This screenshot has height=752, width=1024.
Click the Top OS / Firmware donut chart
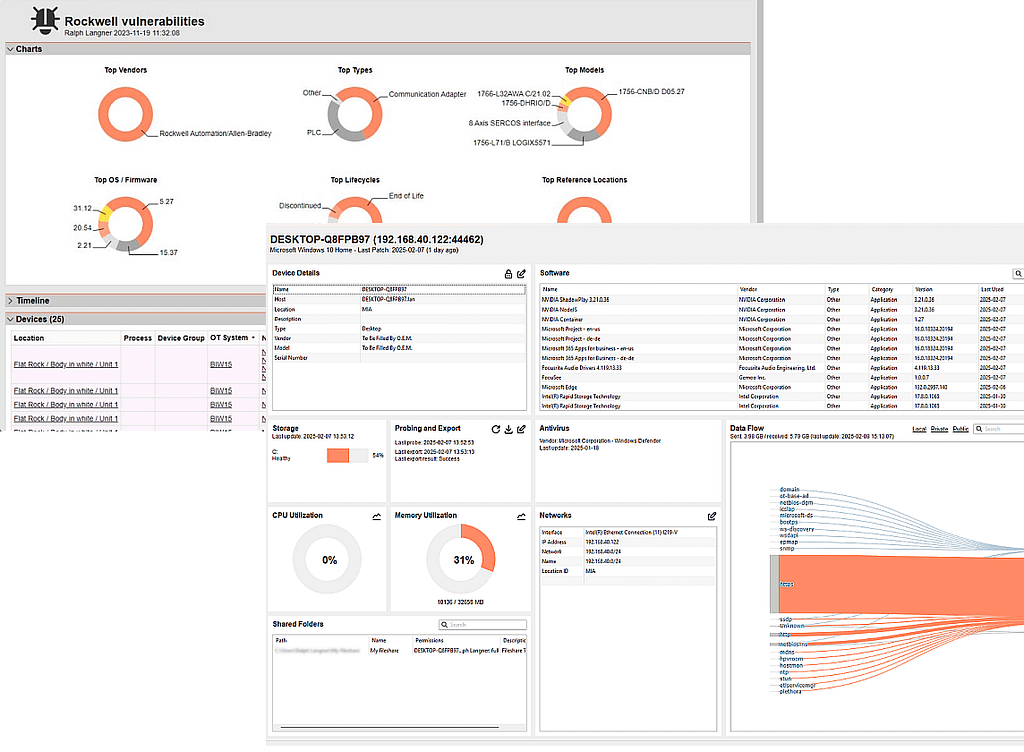pyautogui.click(x=125, y=225)
